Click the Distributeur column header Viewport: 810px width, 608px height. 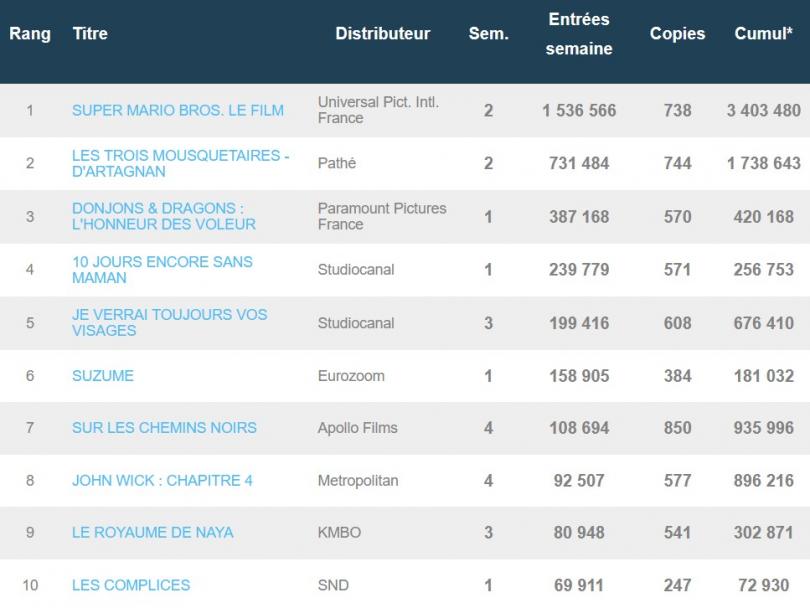tap(382, 34)
